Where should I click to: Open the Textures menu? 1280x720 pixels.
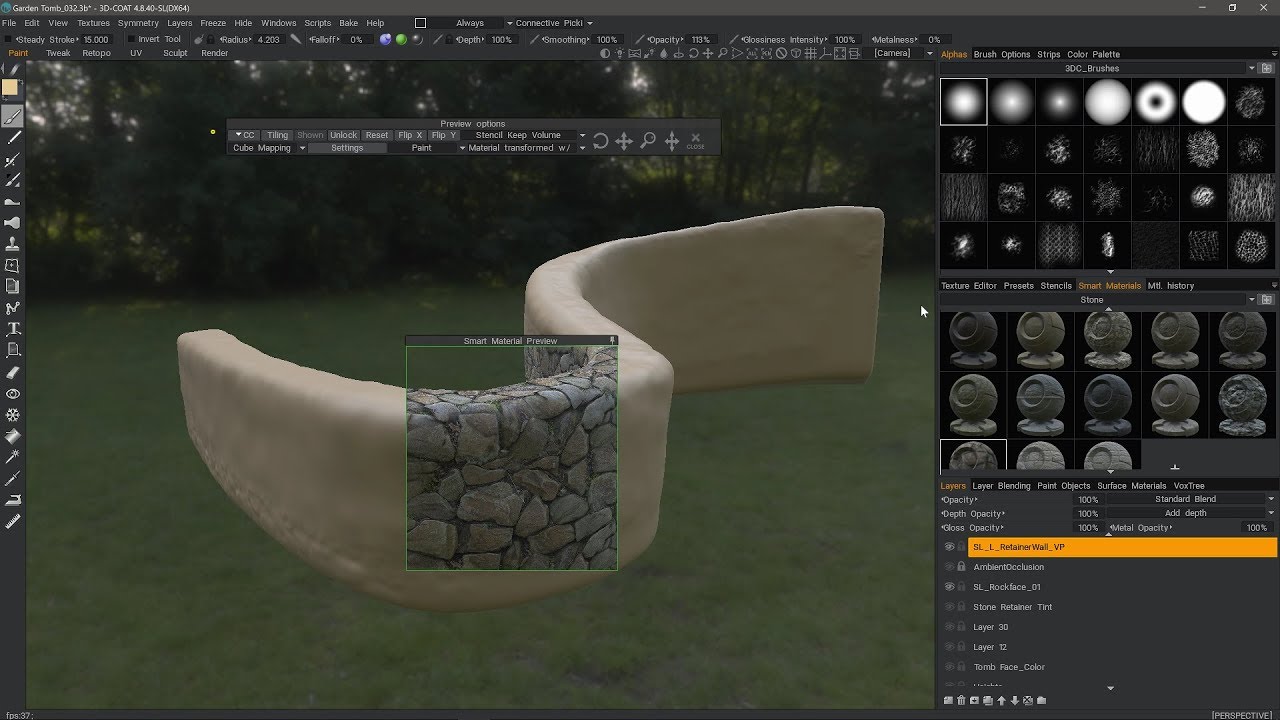pos(93,23)
